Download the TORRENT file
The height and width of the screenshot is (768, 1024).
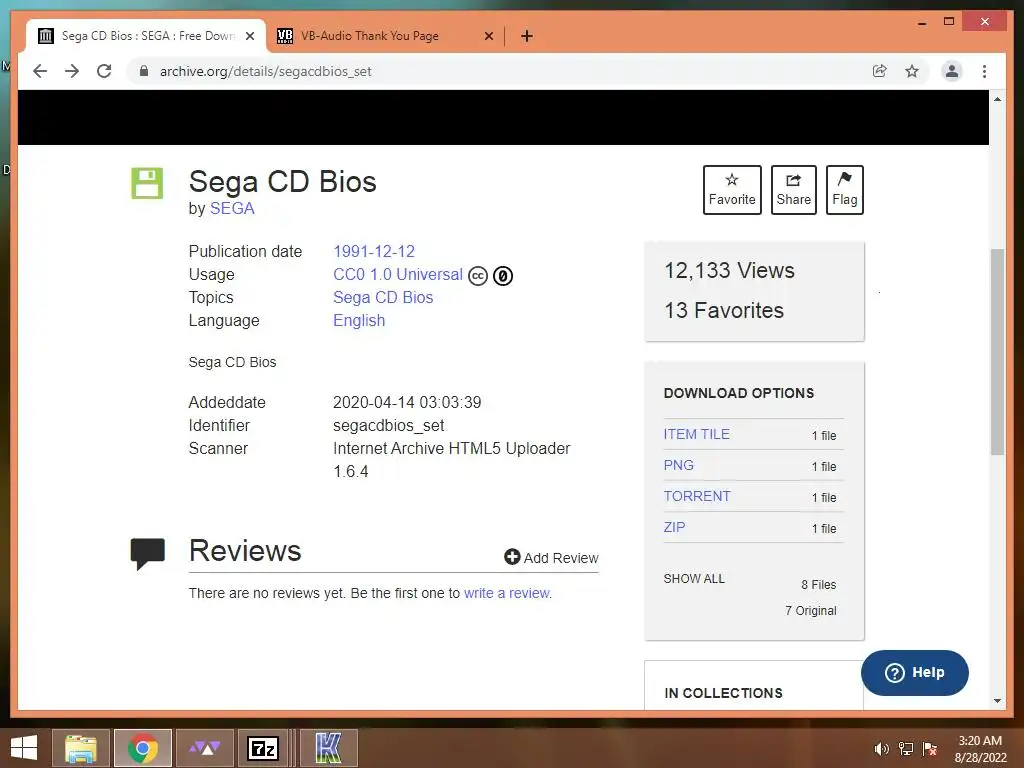tap(697, 496)
